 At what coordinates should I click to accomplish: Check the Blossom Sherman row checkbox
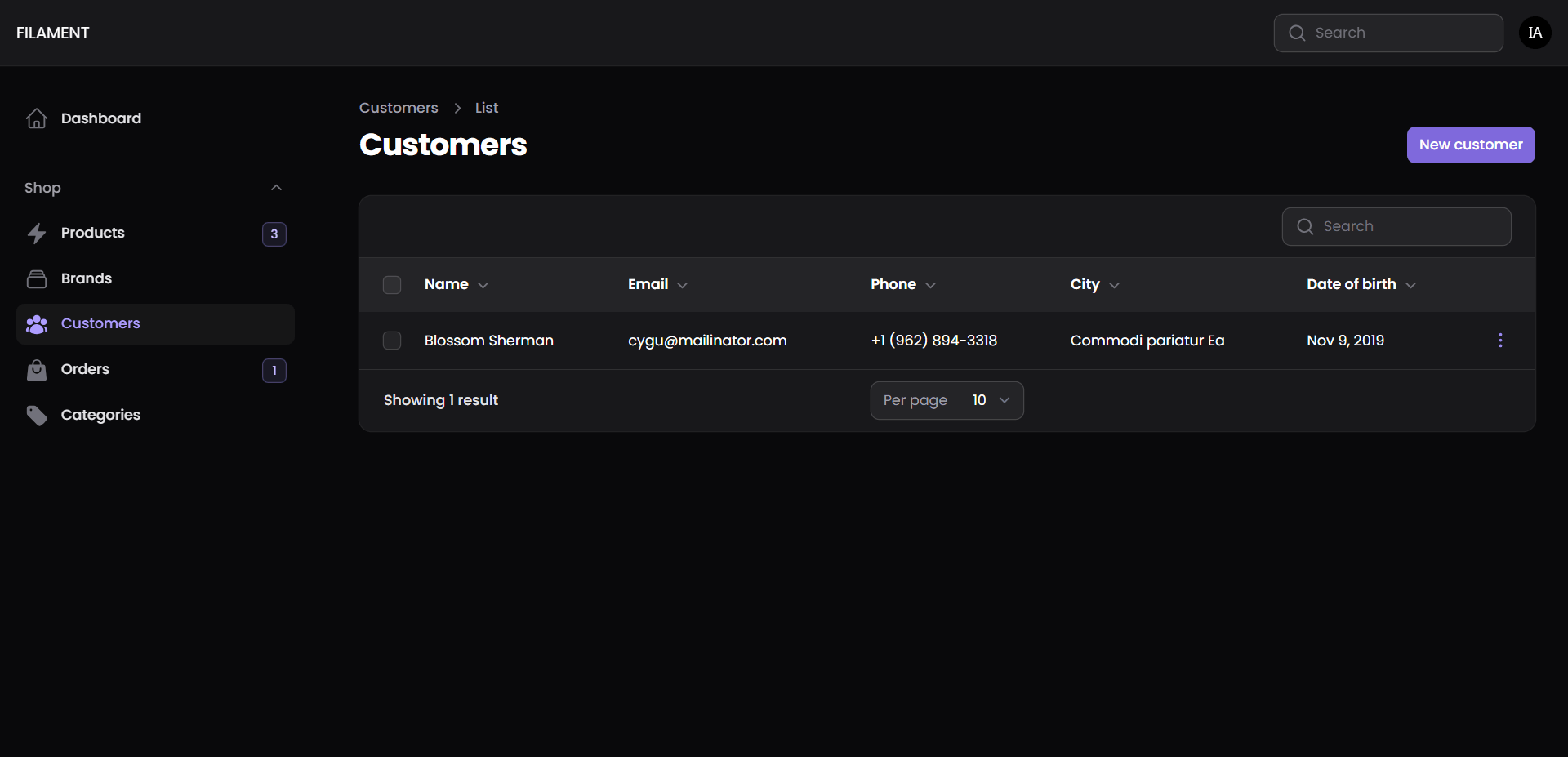pyautogui.click(x=392, y=341)
